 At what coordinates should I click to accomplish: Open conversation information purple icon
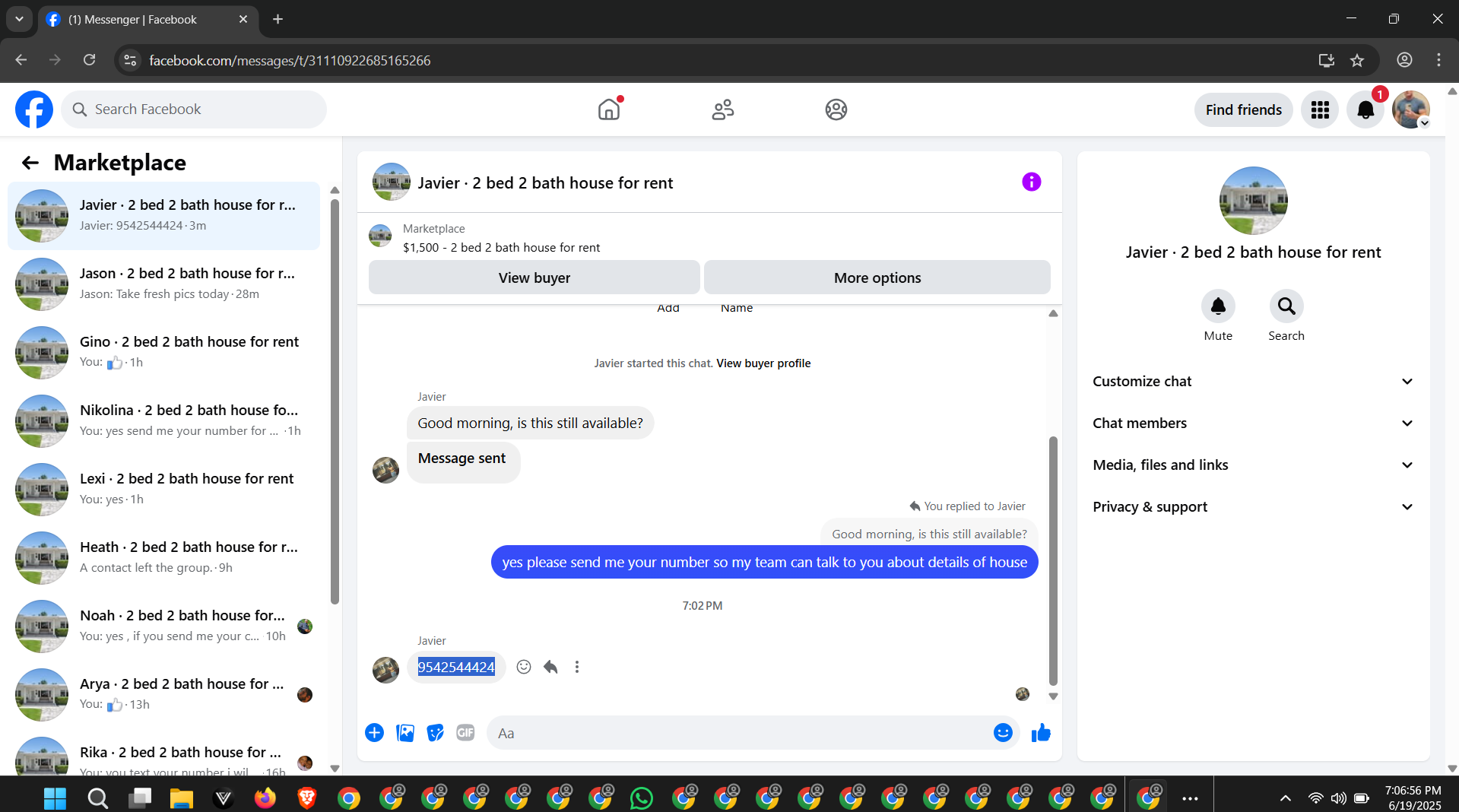1031,182
